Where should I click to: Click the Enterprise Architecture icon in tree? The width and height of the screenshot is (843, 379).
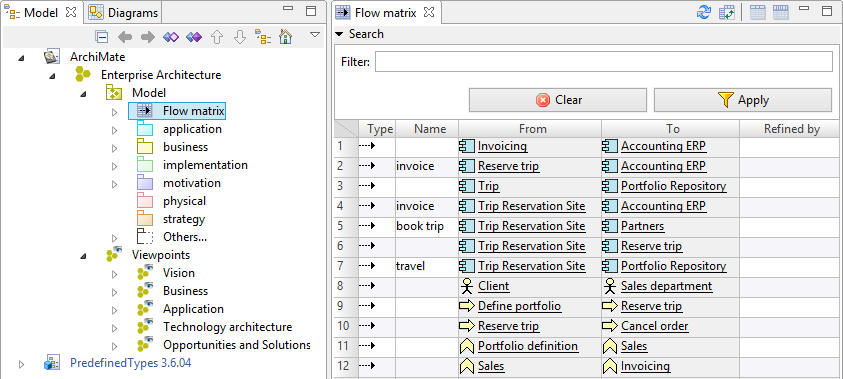coord(83,75)
